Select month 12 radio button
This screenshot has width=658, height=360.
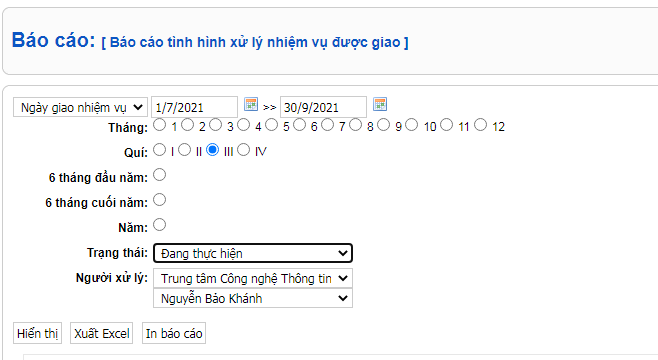pyautogui.click(x=480, y=125)
